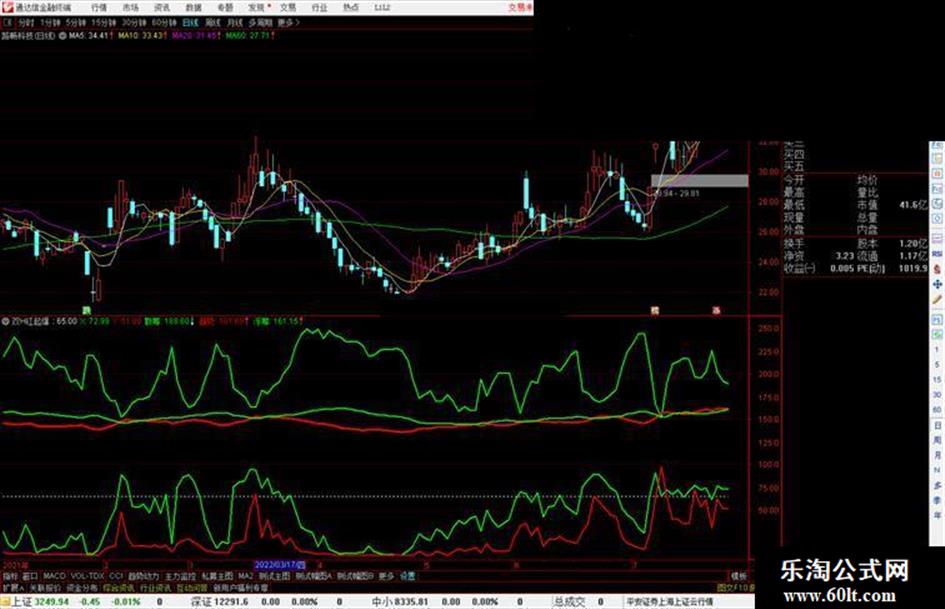Click 上证 index 3249.94 in status bar
Viewport: 945px width, 609px height.
(x=40, y=602)
